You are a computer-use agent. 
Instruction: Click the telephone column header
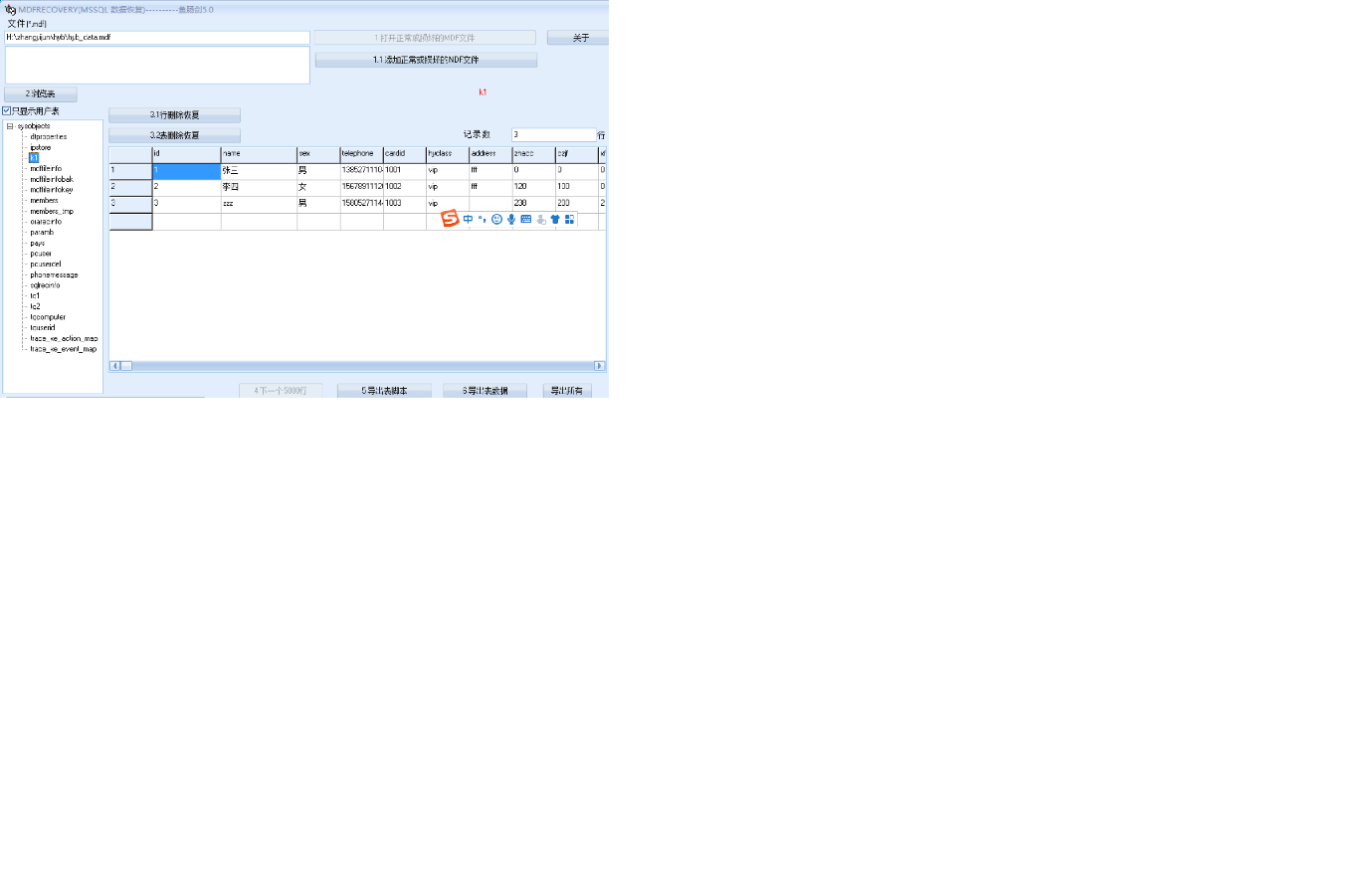361,154
